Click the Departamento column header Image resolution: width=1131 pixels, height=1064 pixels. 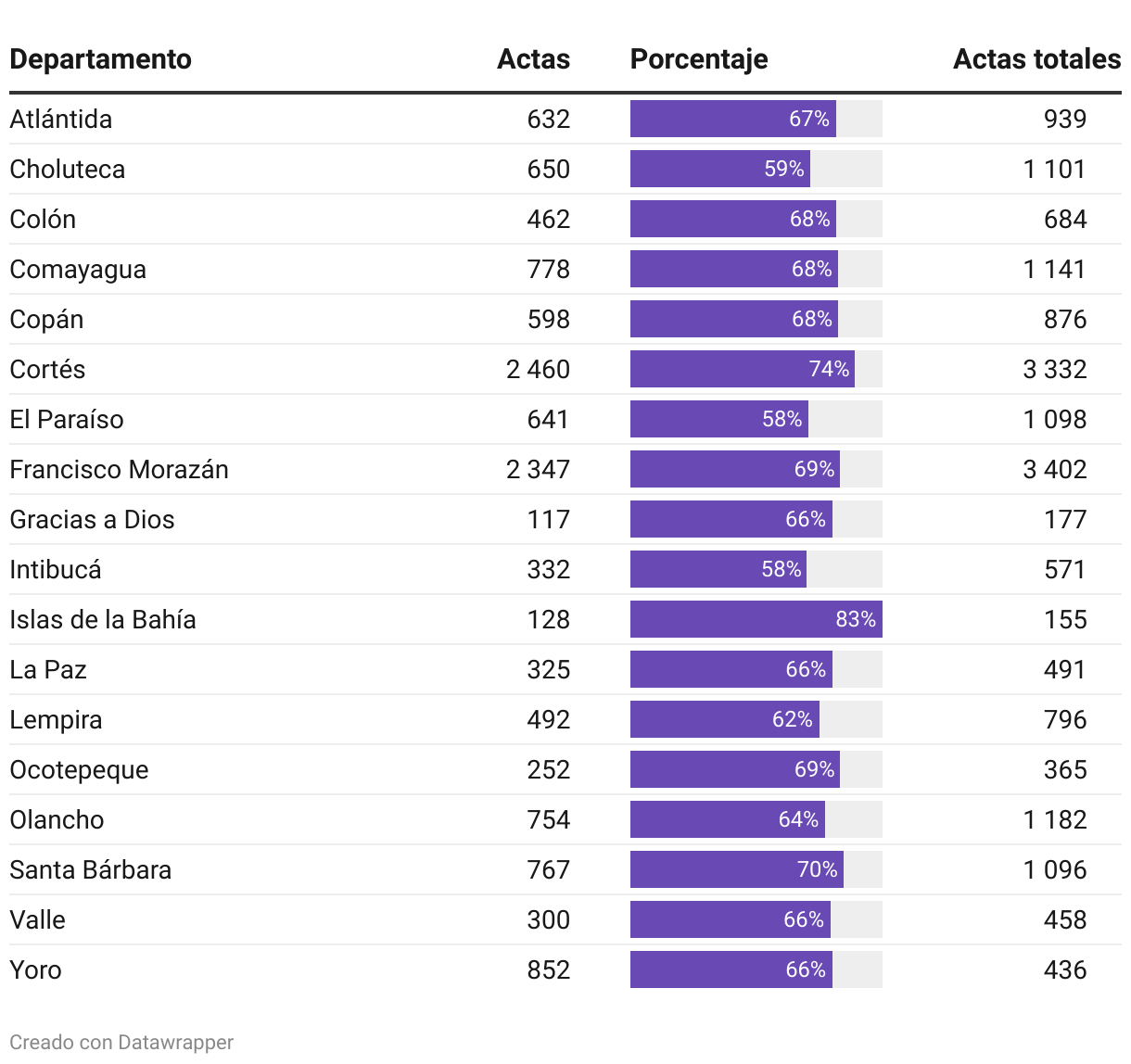100,59
